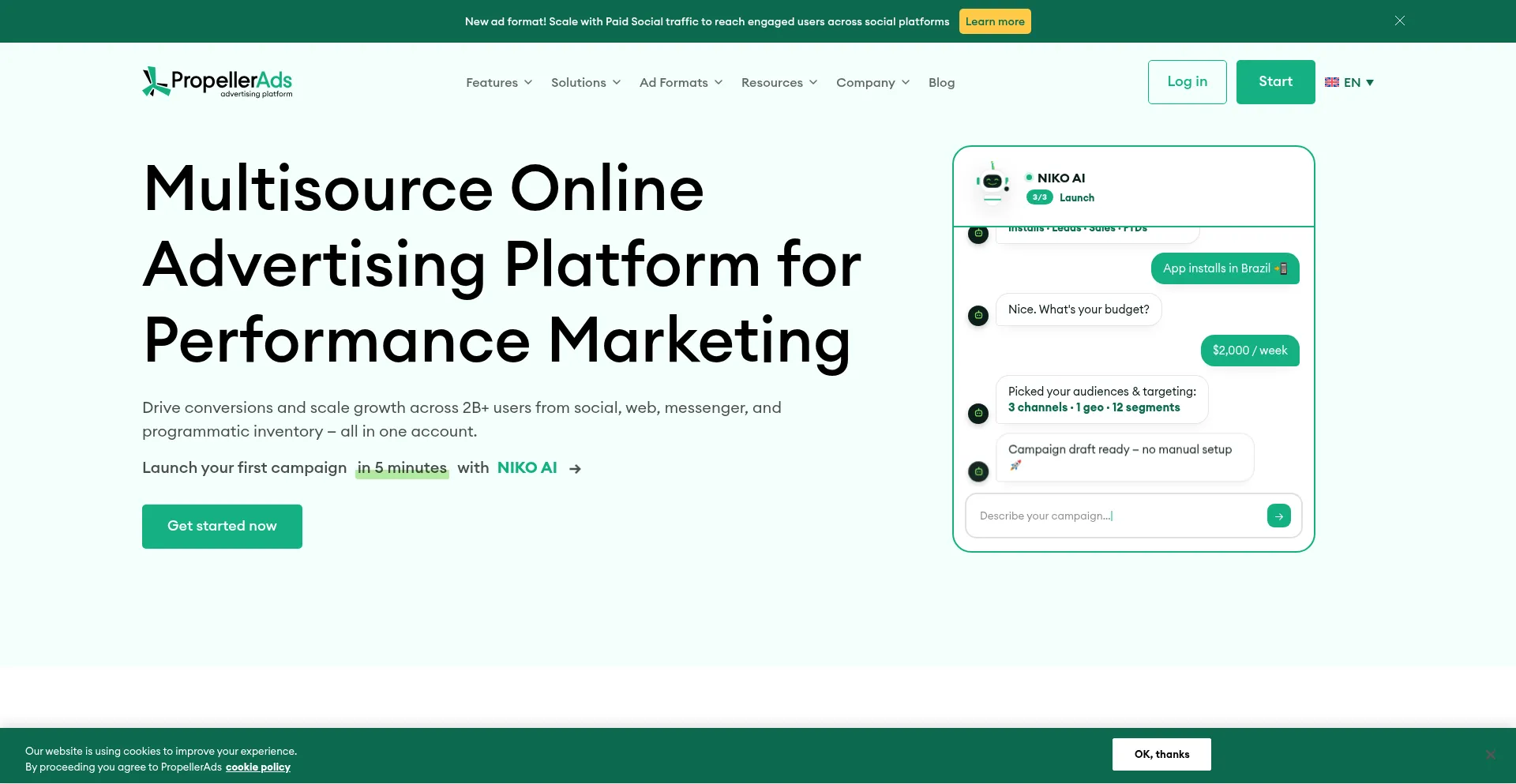Dismiss the cookie notice with the X icon
1516x784 pixels.
[1490, 755]
